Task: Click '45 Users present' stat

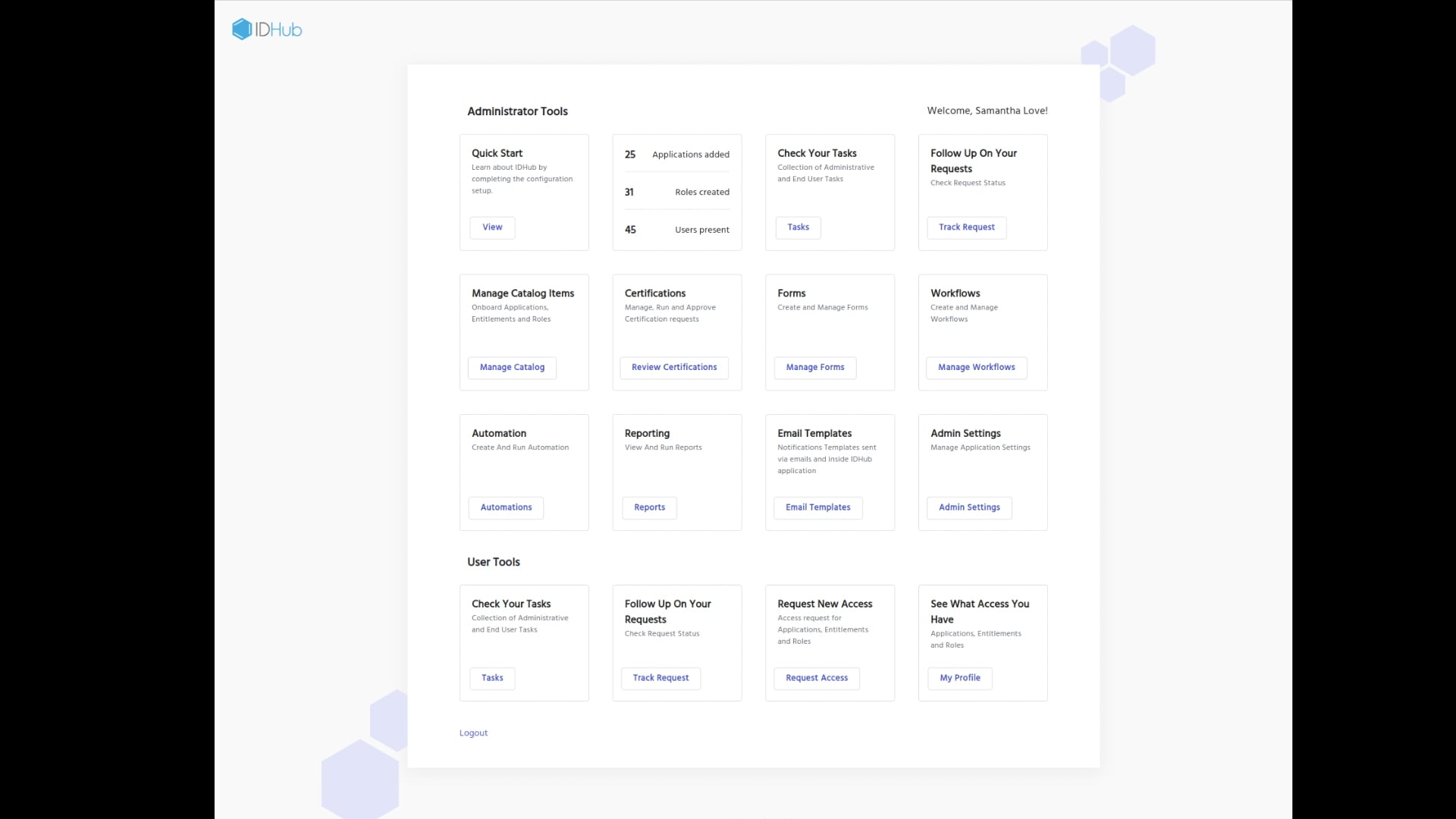Action: pyautogui.click(x=677, y=230)
